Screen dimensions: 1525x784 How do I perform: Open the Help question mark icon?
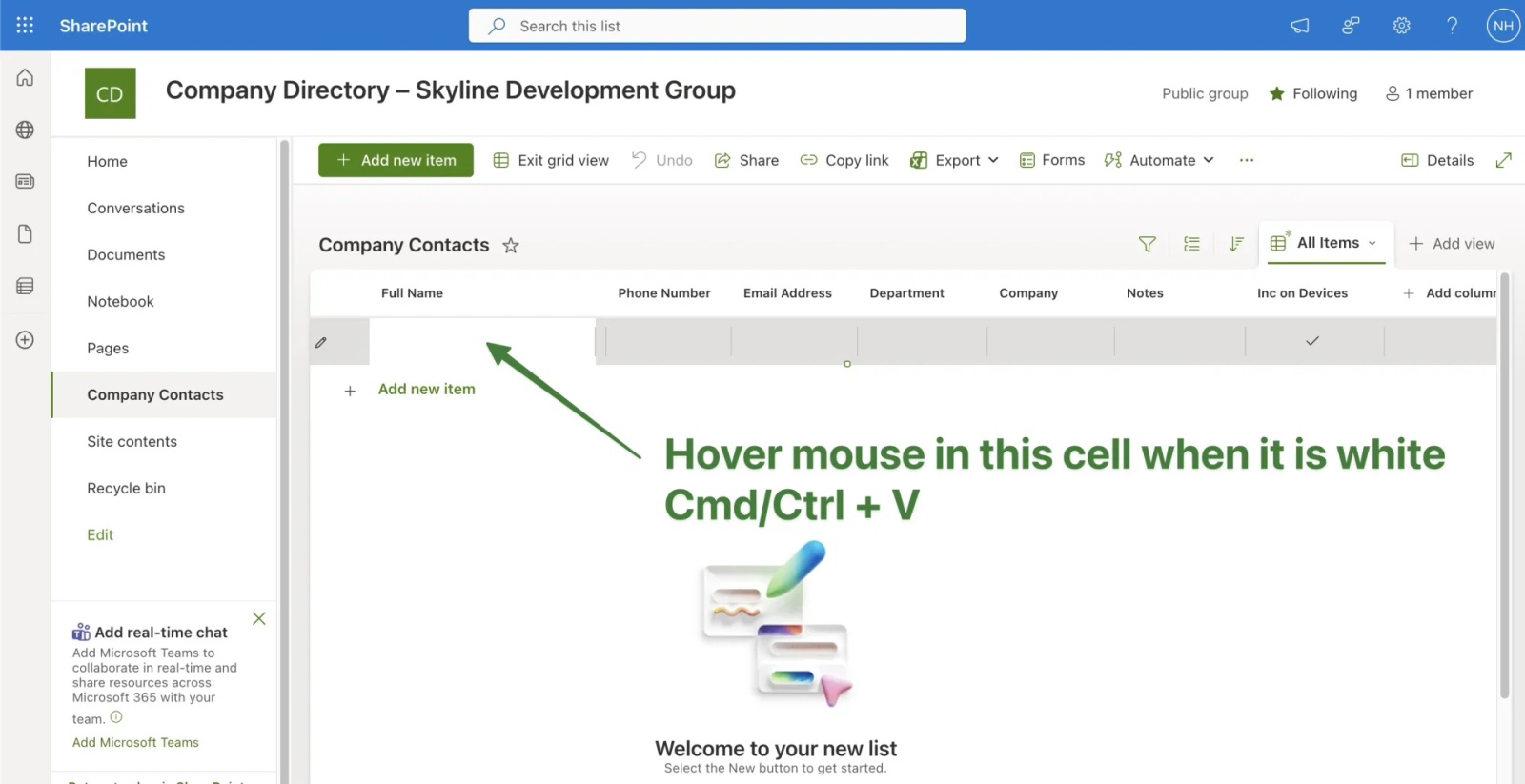[1452, 26]
